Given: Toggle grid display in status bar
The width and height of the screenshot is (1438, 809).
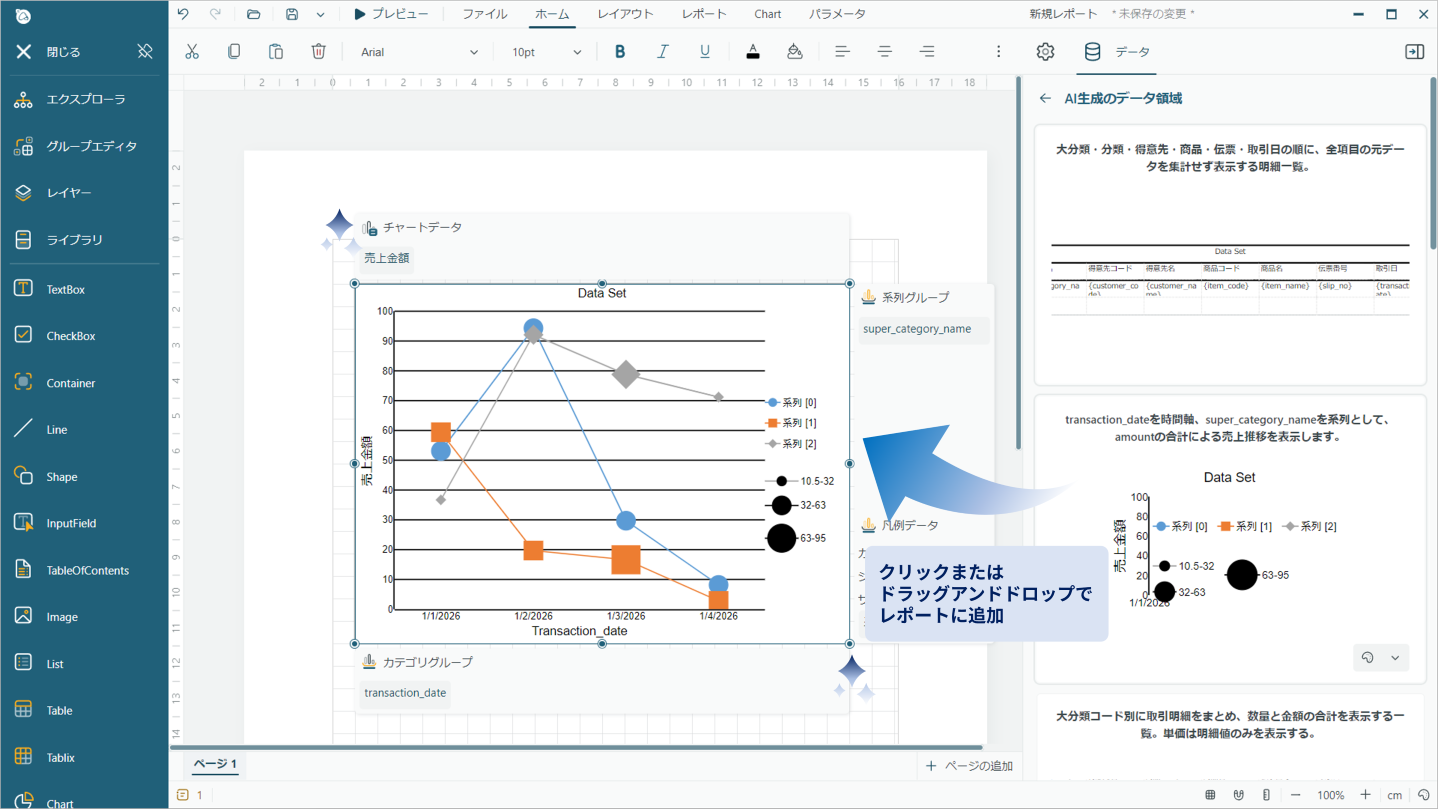Looking at the screenshot, I should tap(1210, 795).
